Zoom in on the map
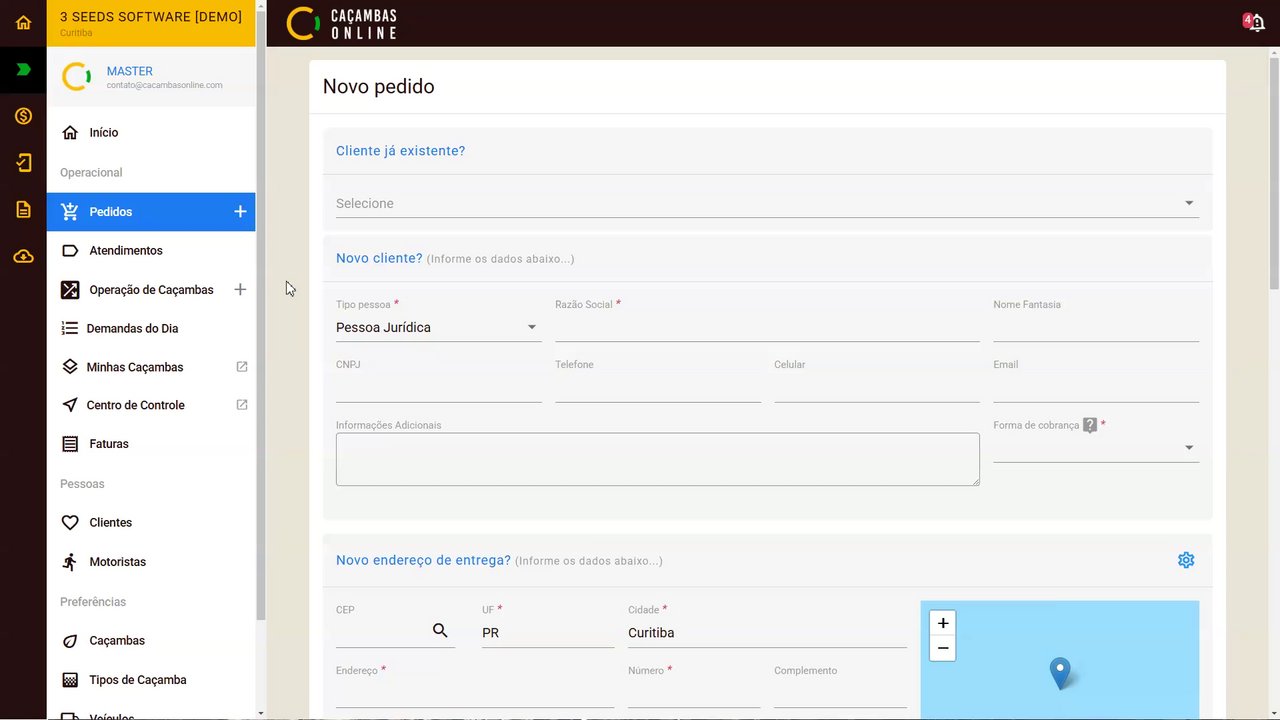 click(x=943, y=622)
